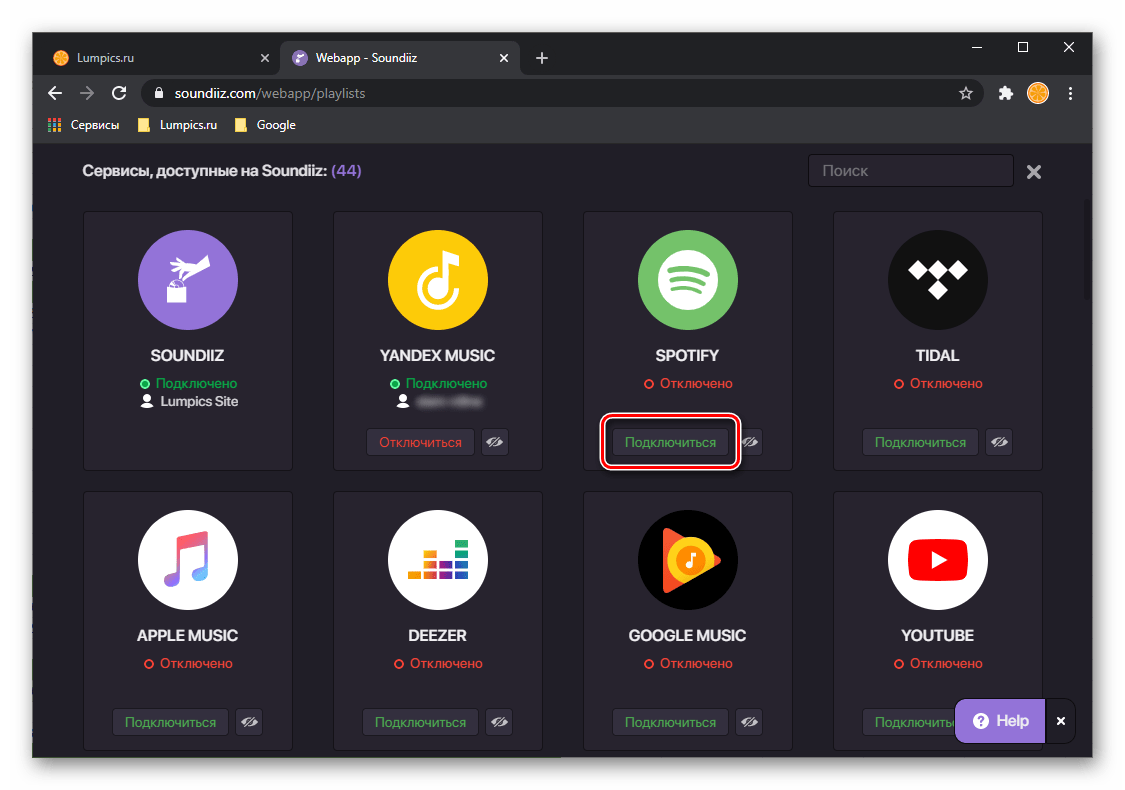The image size is (1125, 790).
Task: Click the Поиск search field
Action: [x=910, y=171]
